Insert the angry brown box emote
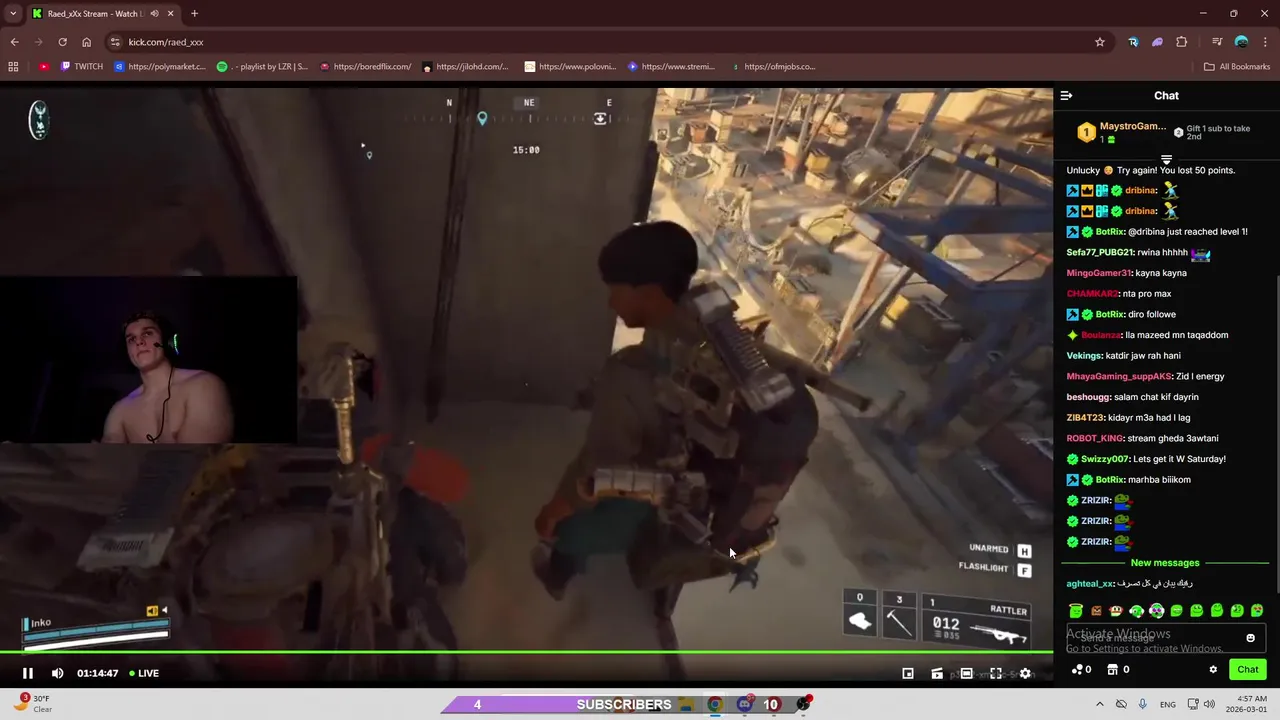Image resolution: width=1280 pixels, height=720 pixels. click(1096, 611)
